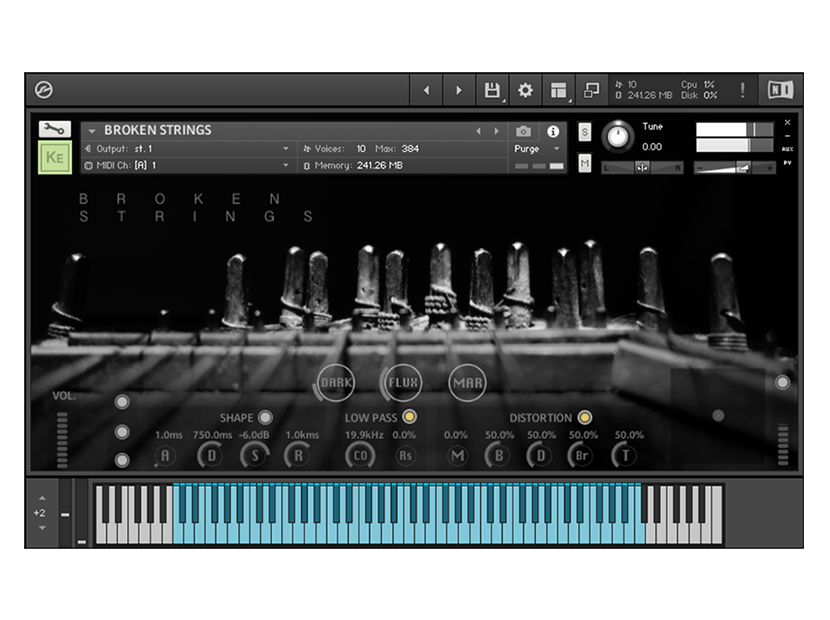Viewport: 830px width, 620px height.
Task: Click the exclamation panic button
Action: (743, 91)
